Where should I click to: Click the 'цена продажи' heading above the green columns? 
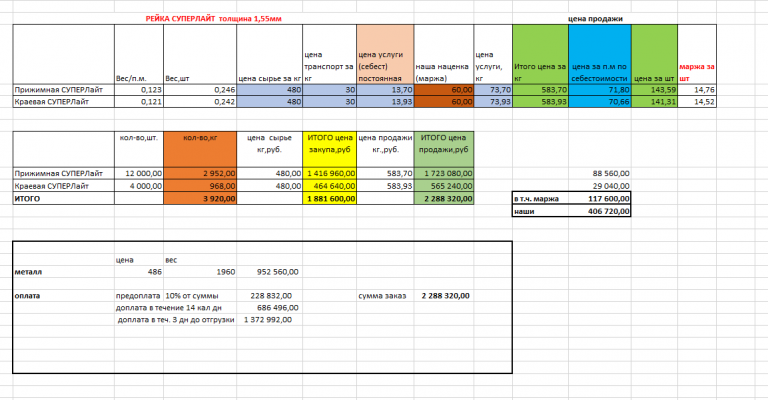tap(595, 19)
